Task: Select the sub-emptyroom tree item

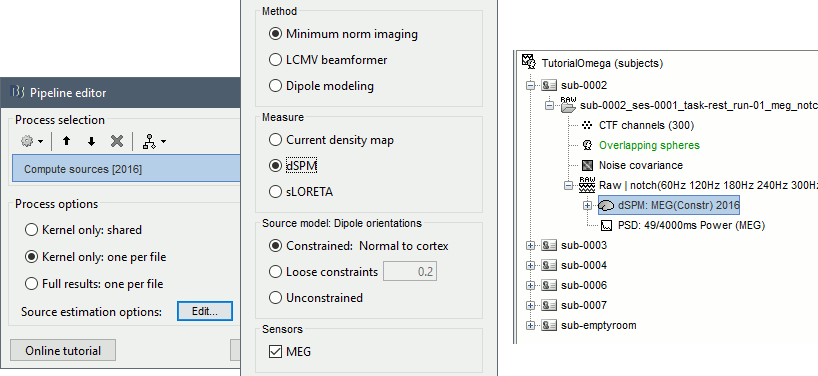Action: (x=598, y=325)
